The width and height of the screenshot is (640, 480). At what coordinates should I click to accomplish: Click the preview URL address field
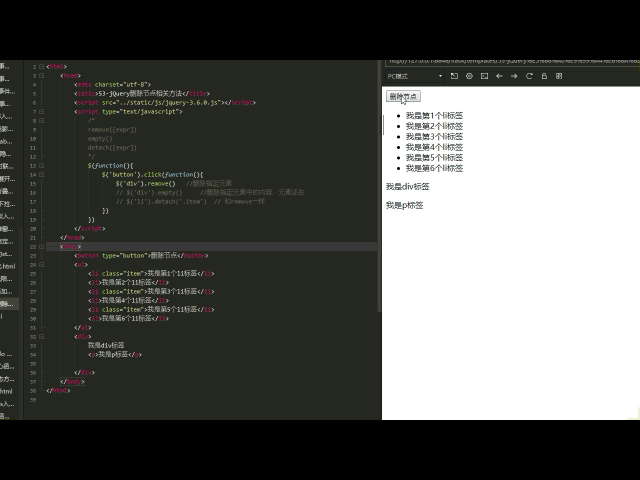(512, 62)
